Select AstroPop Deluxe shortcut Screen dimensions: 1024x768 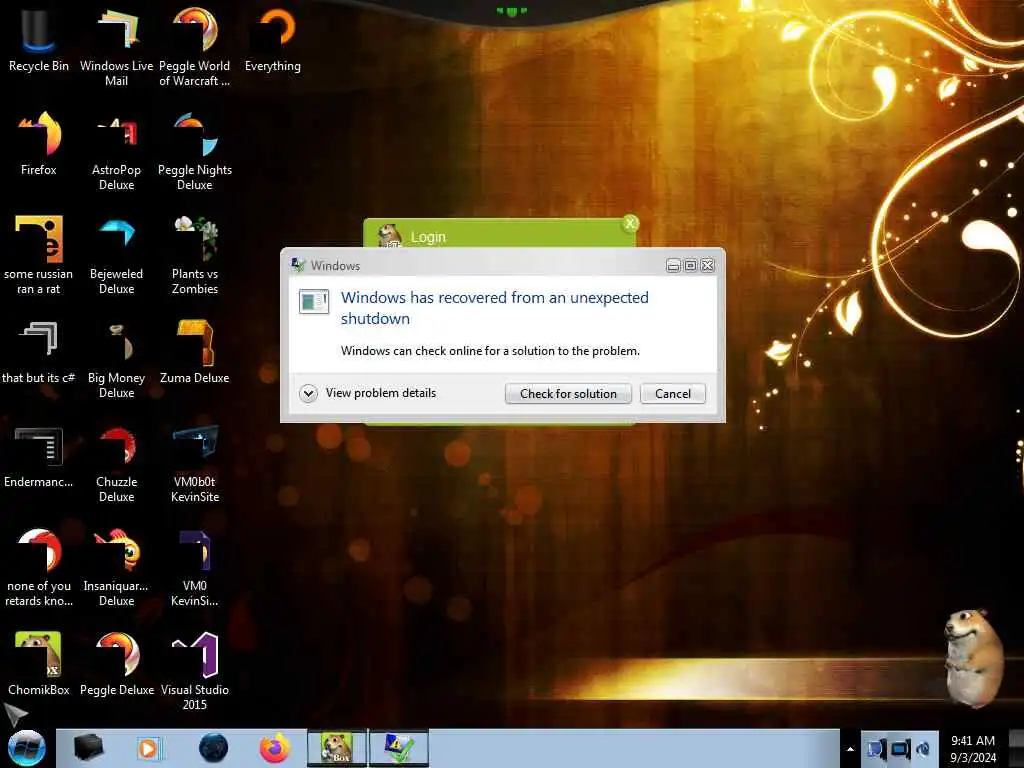click(x=116, y=152)
